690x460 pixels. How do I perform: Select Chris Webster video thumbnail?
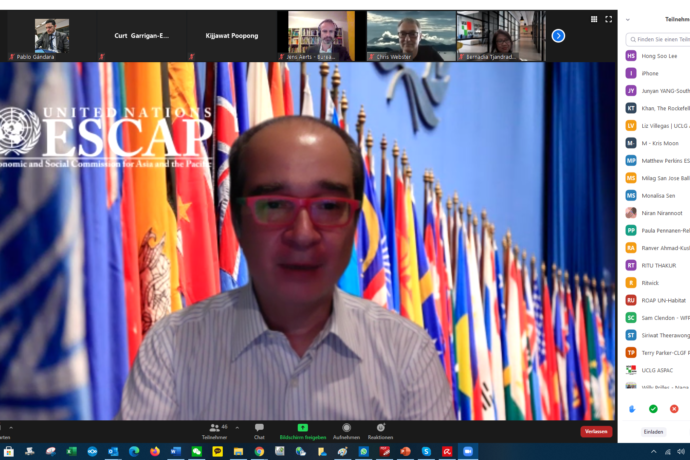[411, 36]
